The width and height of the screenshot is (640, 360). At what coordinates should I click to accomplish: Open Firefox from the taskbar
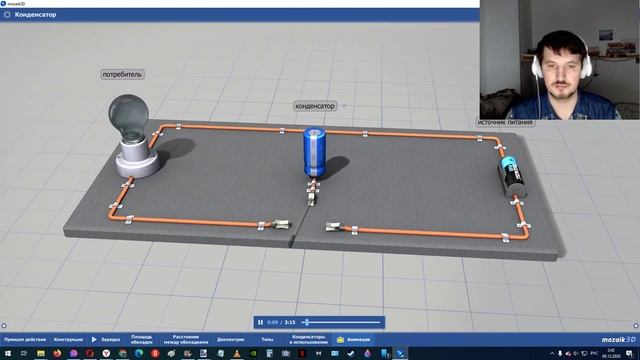57,353
